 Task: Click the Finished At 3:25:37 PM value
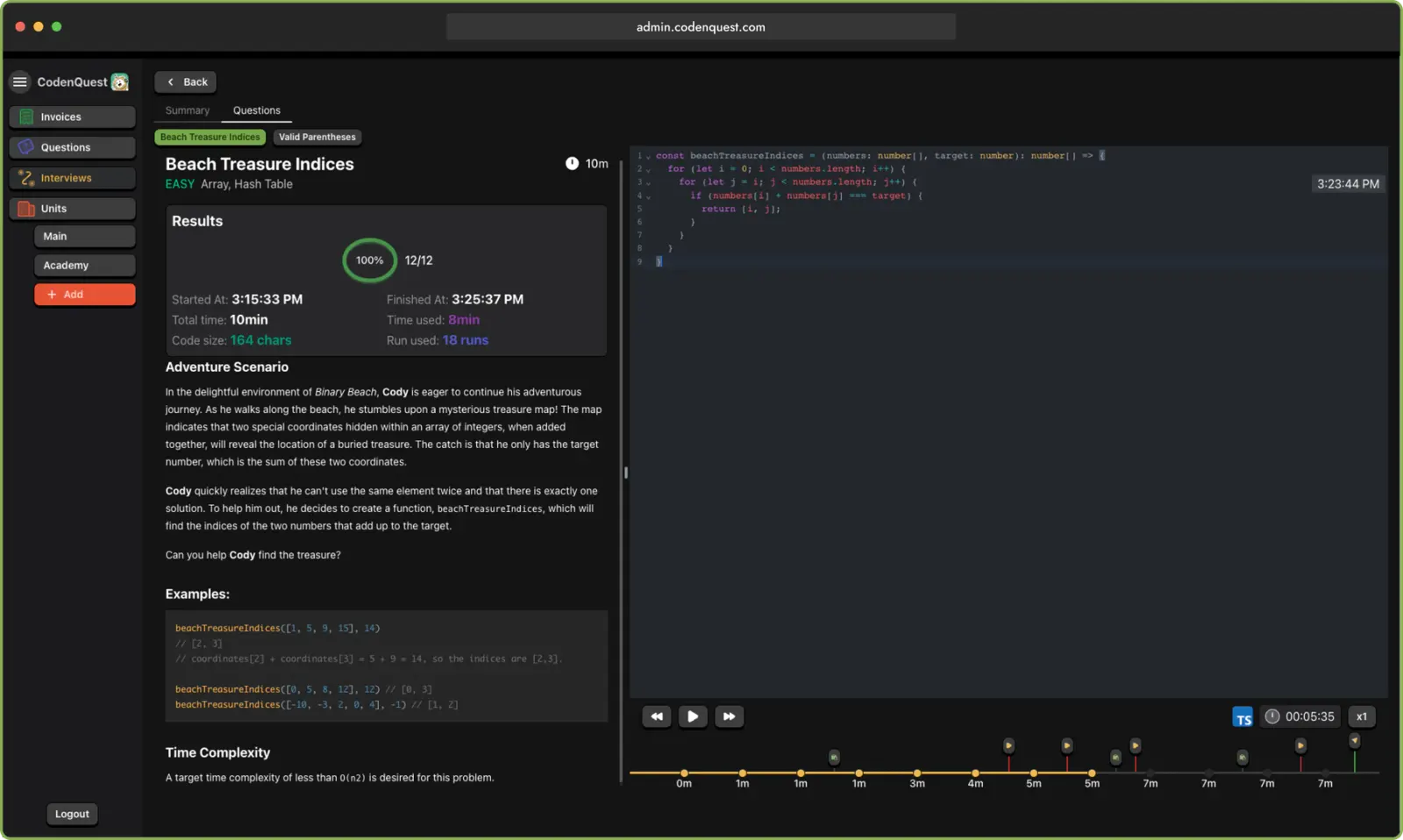[488, 300]
